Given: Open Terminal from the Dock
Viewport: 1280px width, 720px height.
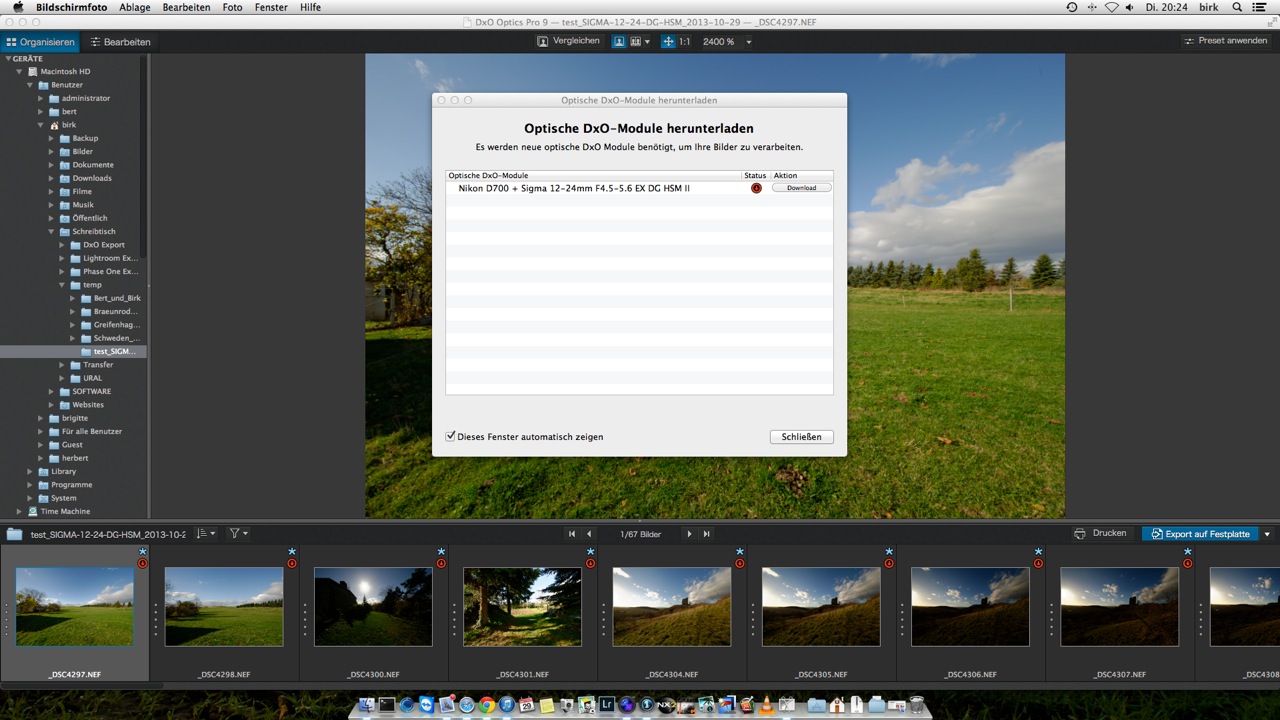Looking at the screenshot, I should (387, 705).
